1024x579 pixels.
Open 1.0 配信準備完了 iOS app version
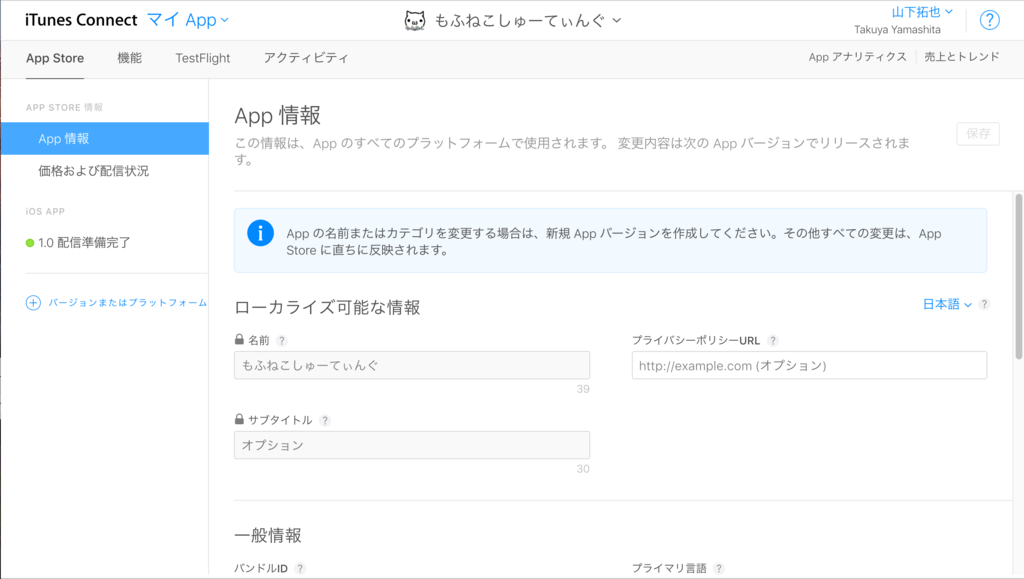[x=84, y=243]
